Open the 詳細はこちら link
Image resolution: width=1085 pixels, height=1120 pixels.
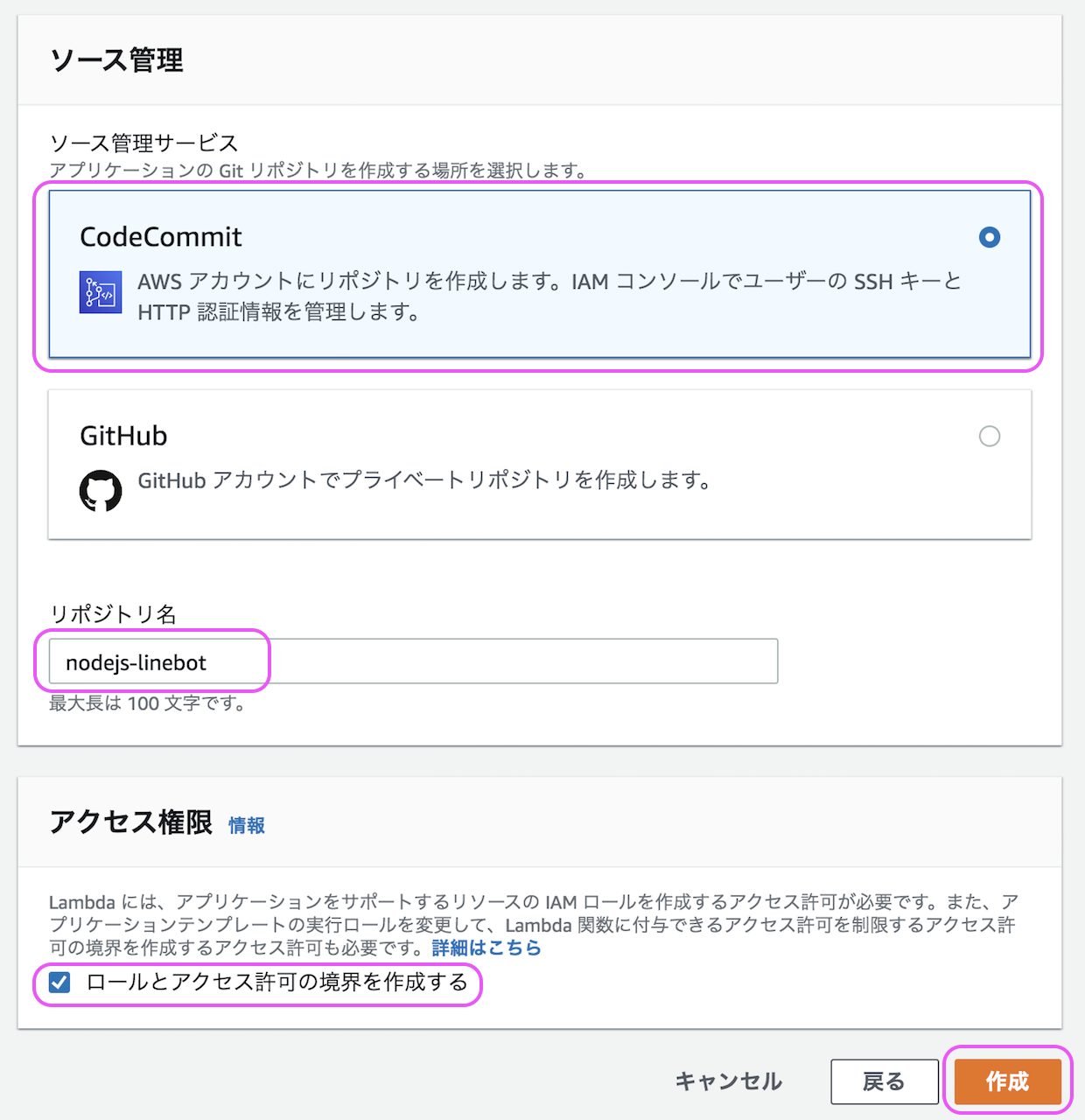(486, 948)
